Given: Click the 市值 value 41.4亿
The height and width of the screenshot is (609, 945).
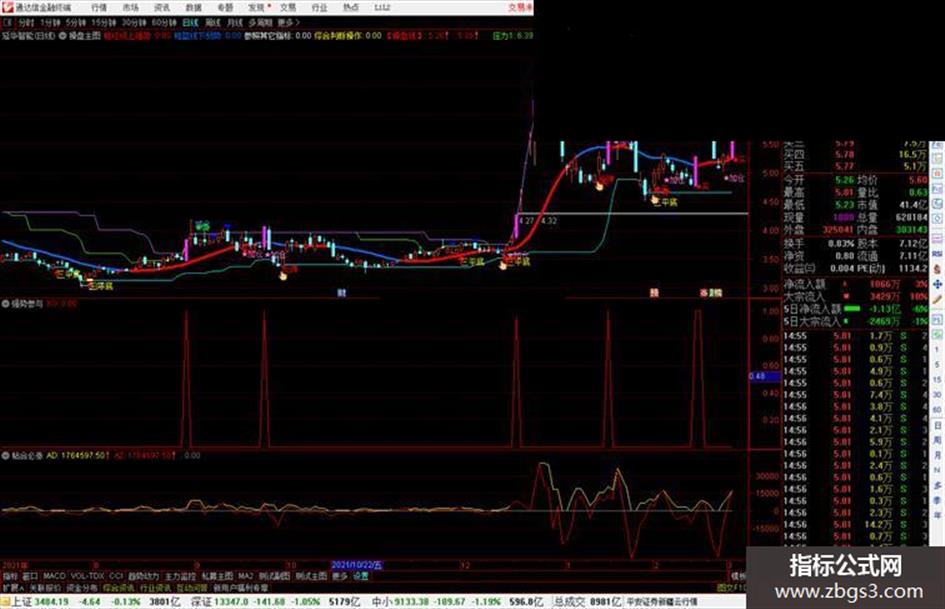Looking at the screenshot, I should [912, 205].
